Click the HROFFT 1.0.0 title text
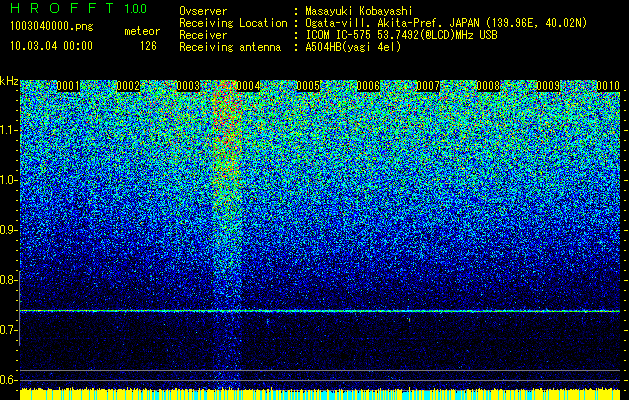This screenshot has height=400, width=629. [x=78, y=8]
